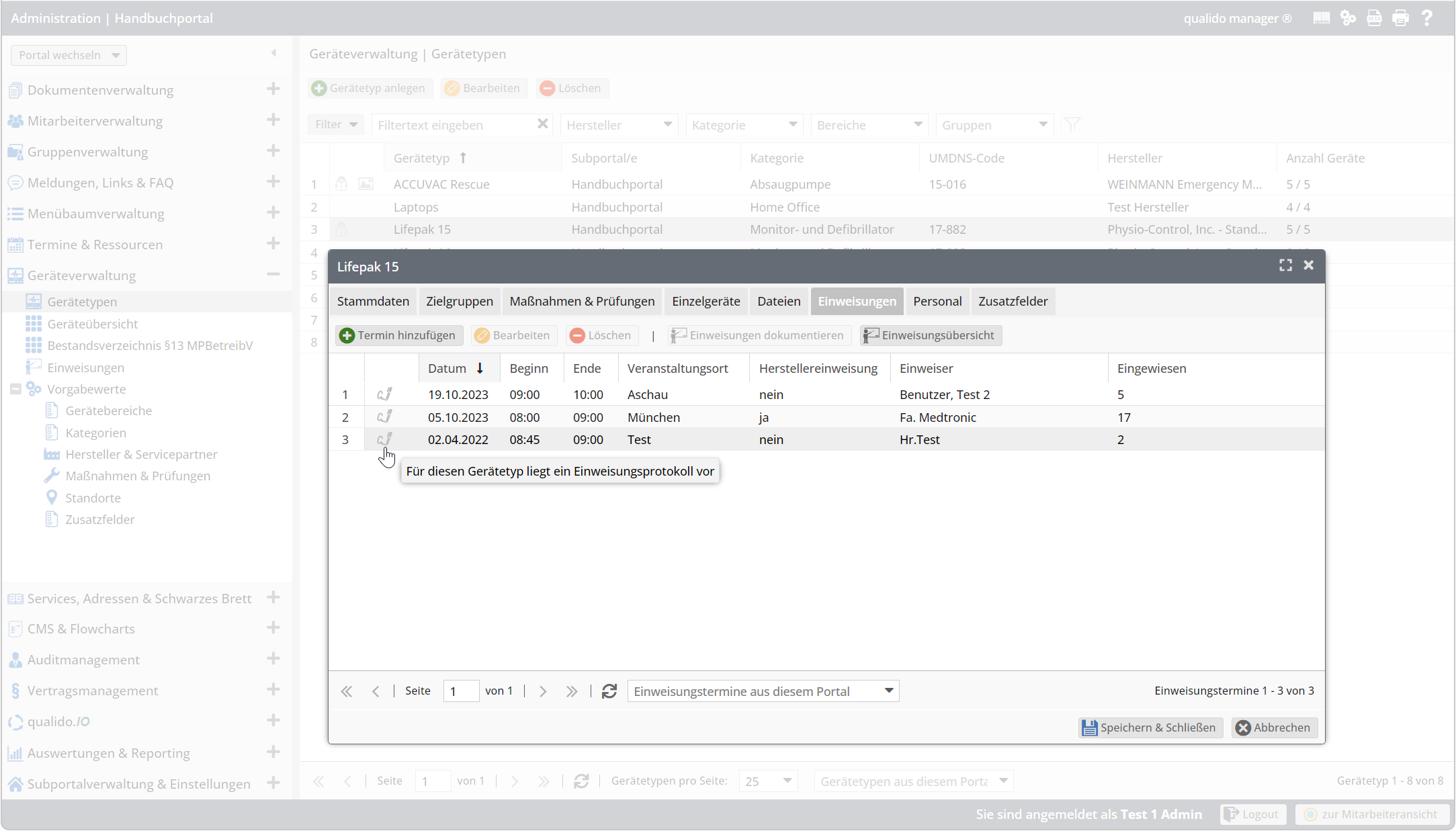Viewport: 1456px width, 831px height.
Task: Click Gerätetyp anlegen button
Action: click(370, 88)
